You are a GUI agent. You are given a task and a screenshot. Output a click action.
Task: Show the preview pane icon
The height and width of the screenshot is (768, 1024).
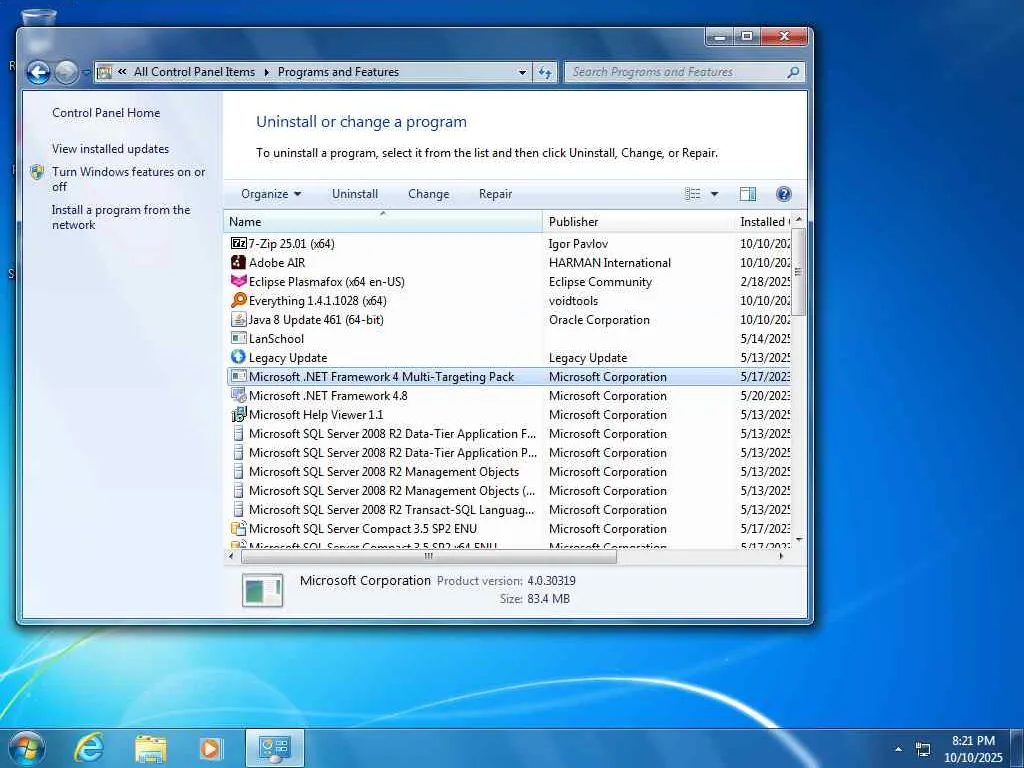748,194
